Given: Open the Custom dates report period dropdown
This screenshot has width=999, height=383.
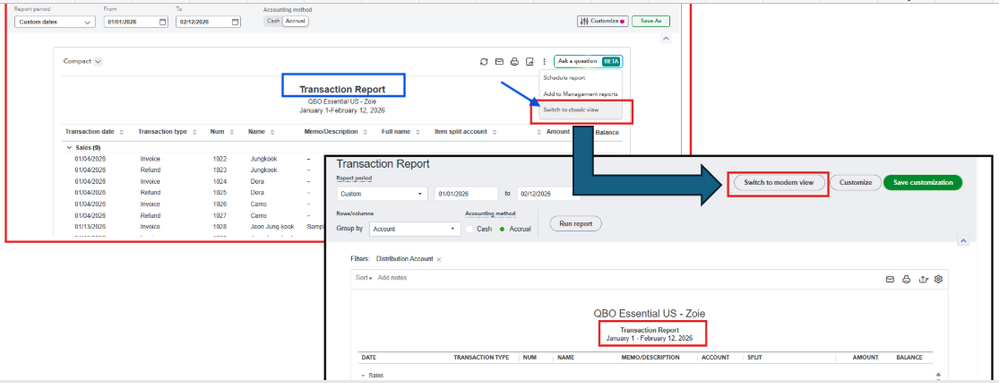Looking at the screenshot, I should [x=55, y=22].
